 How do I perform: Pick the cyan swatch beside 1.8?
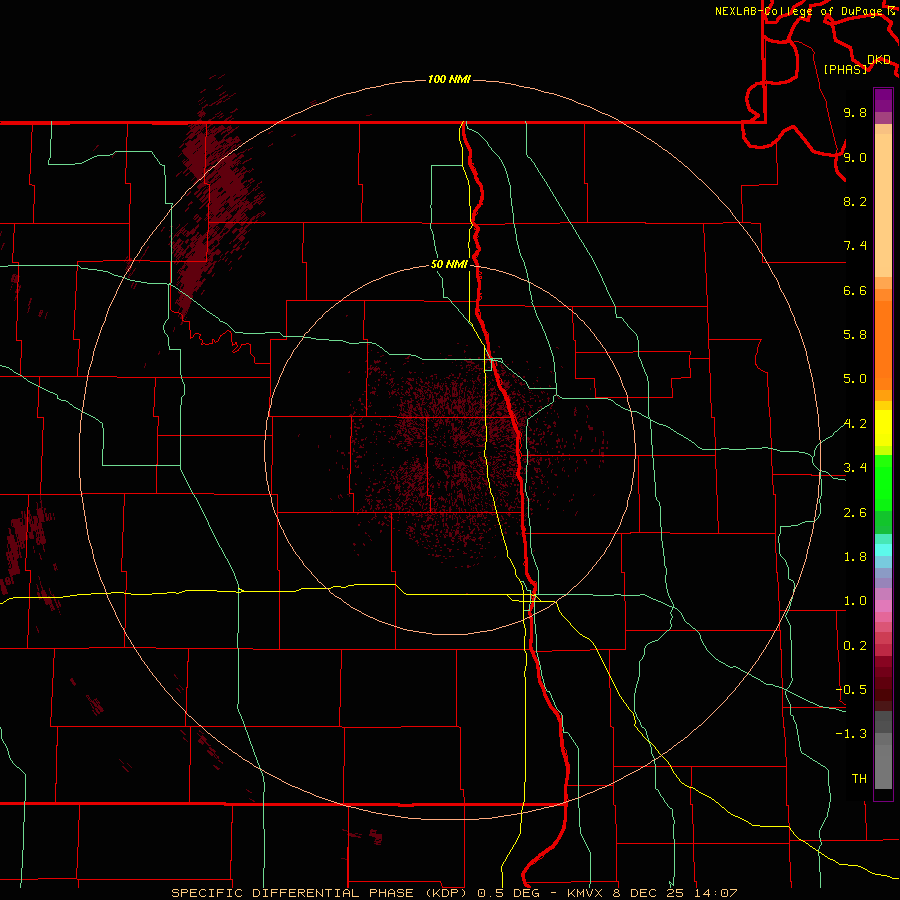(x=883, y=550)
